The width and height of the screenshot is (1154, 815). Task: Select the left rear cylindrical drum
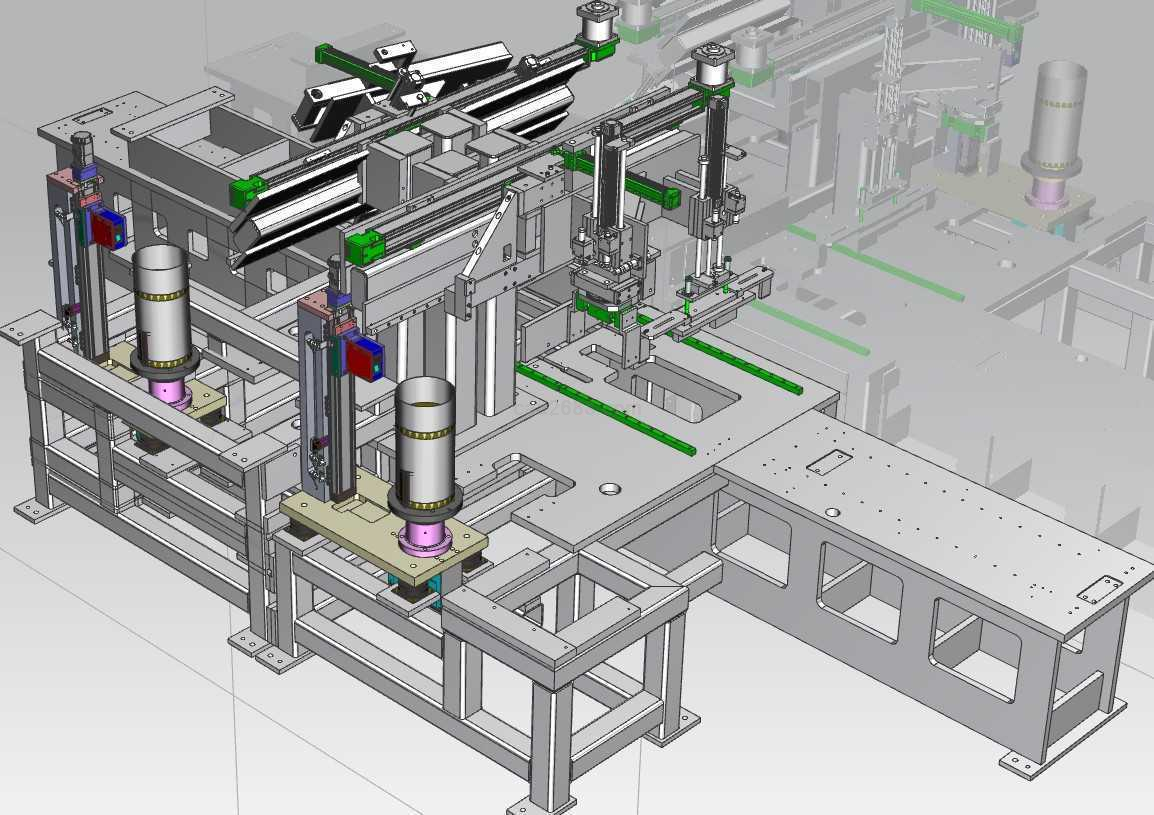161,298
